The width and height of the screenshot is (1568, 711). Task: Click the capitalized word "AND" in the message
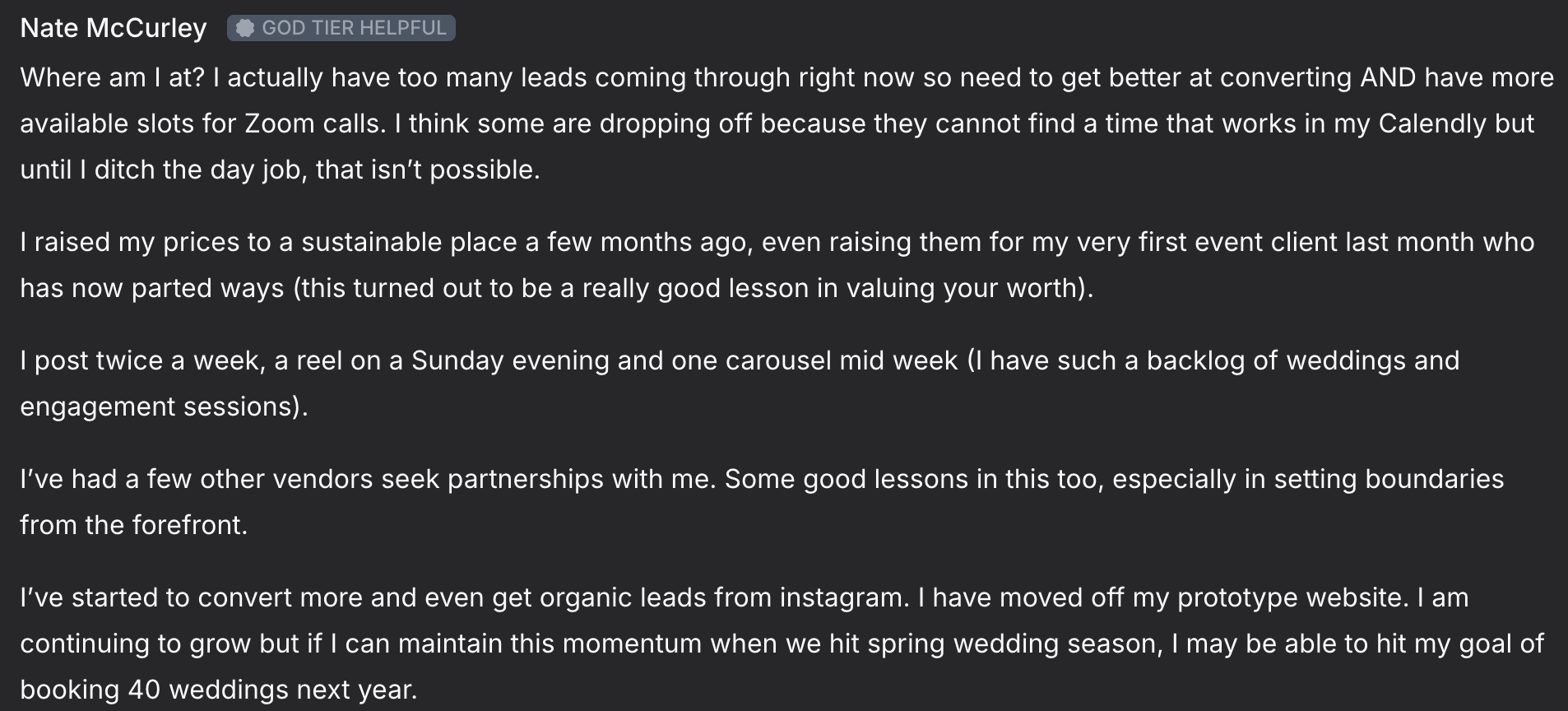tap(1388, 77)
